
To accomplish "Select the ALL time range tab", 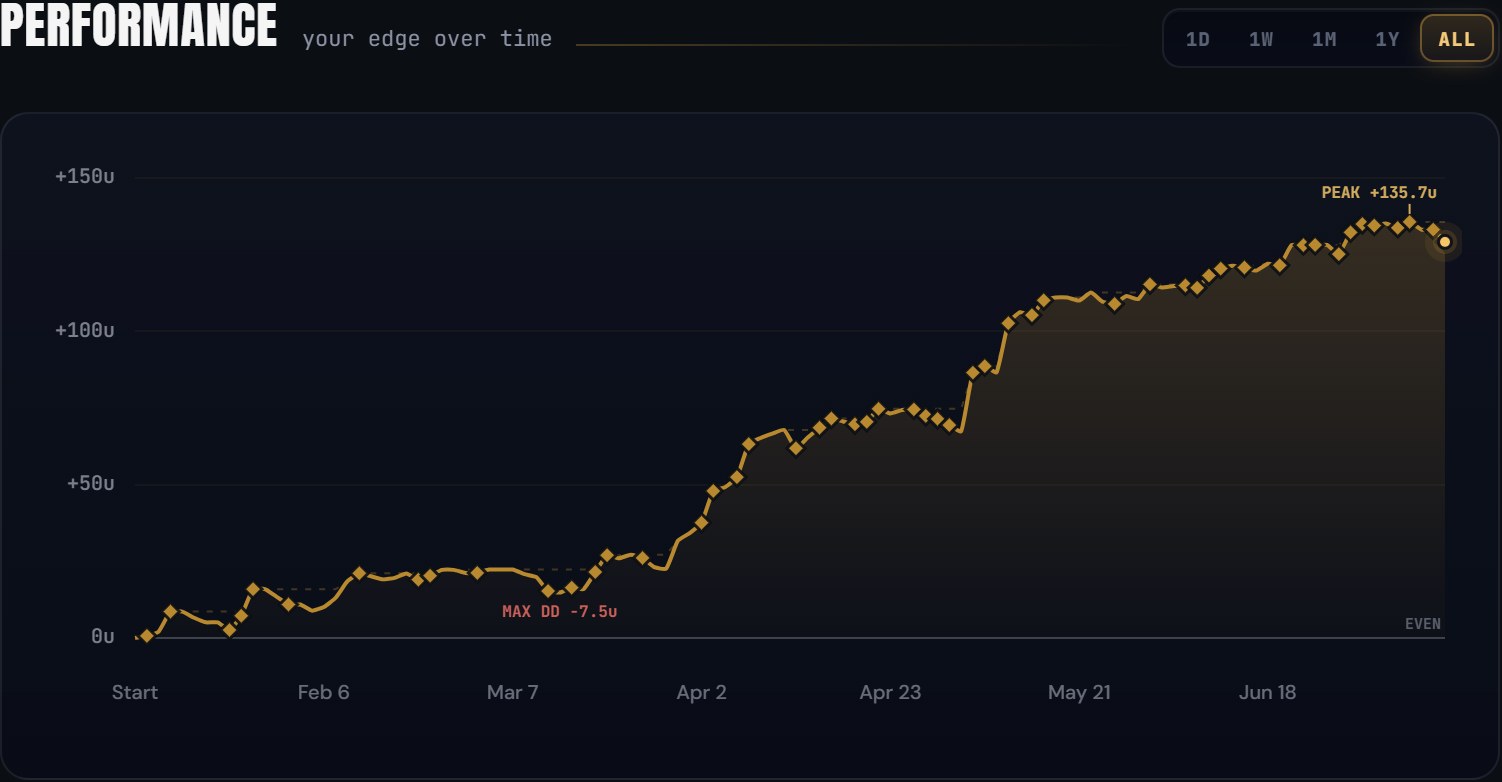I will pyautogui.click(x=1456, y=39).
